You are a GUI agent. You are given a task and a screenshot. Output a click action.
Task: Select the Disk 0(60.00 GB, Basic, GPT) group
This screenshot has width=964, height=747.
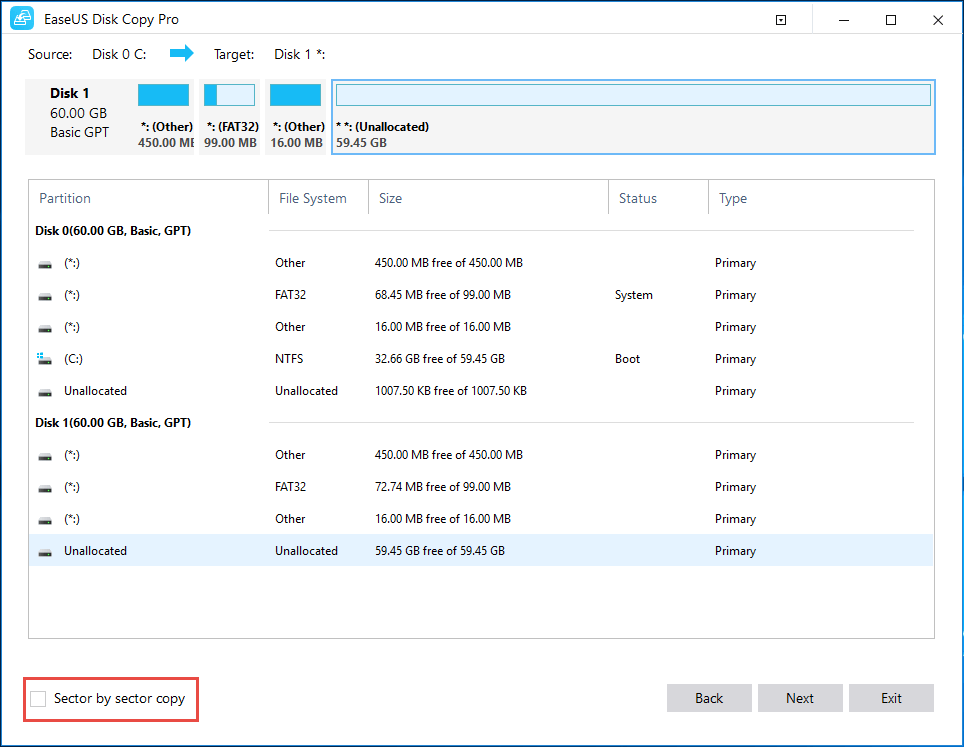point(113,231)
